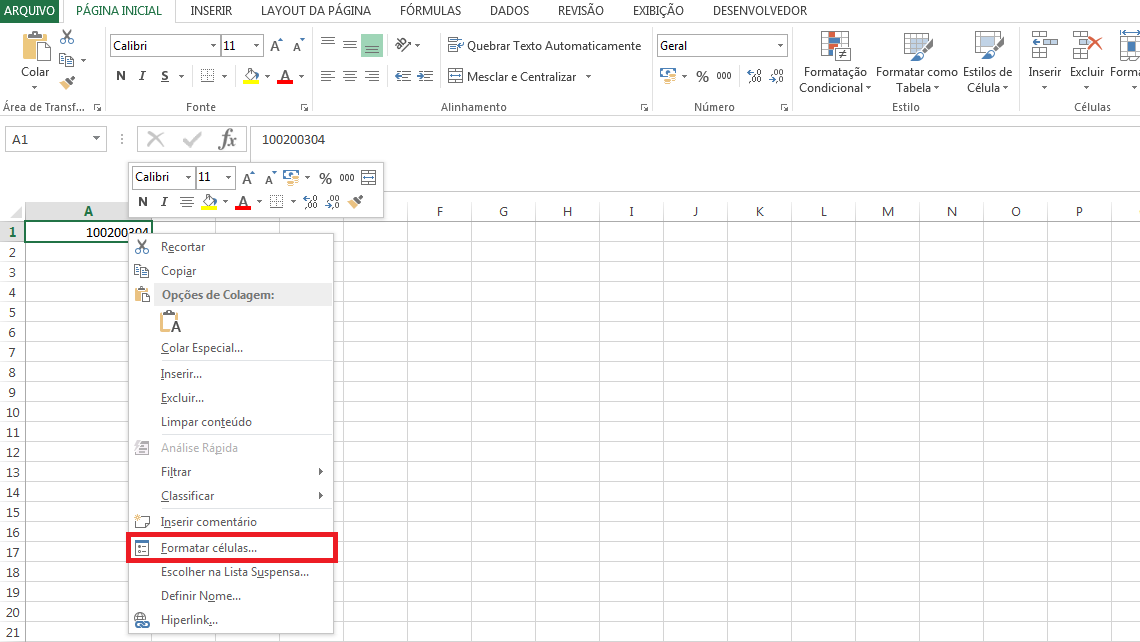Open the Insert Function fx button

pos(228,140)
